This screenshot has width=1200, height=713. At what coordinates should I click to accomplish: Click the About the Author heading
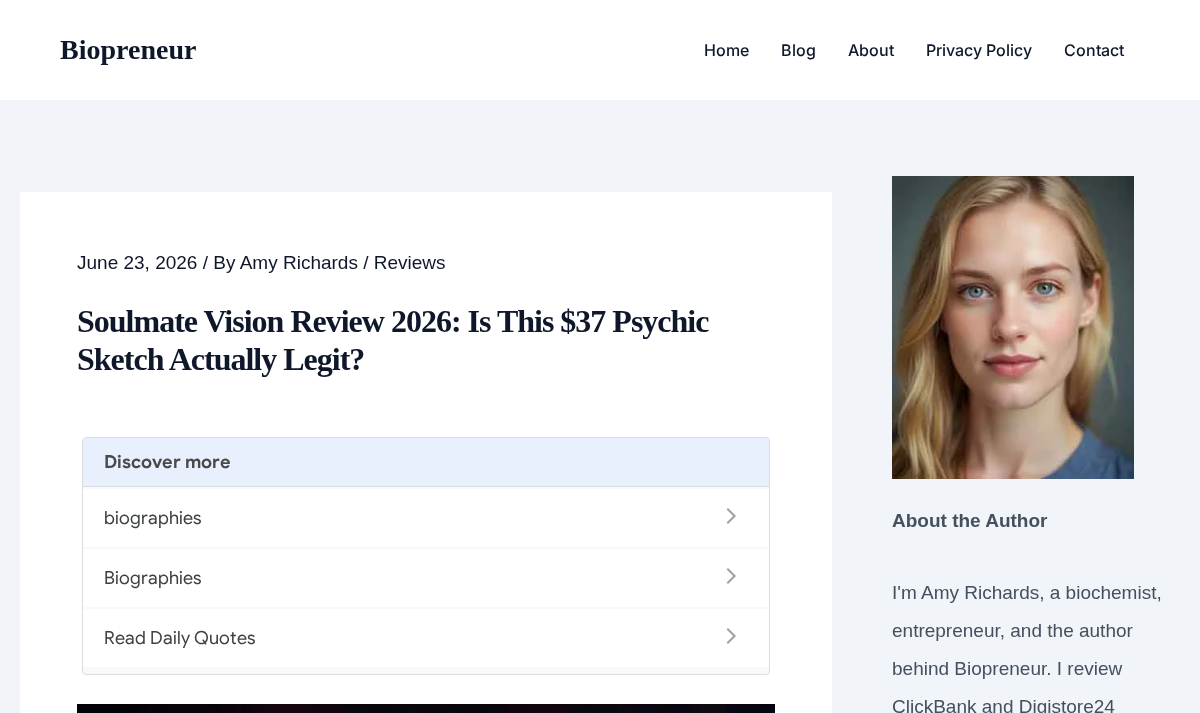coord(970,521)
